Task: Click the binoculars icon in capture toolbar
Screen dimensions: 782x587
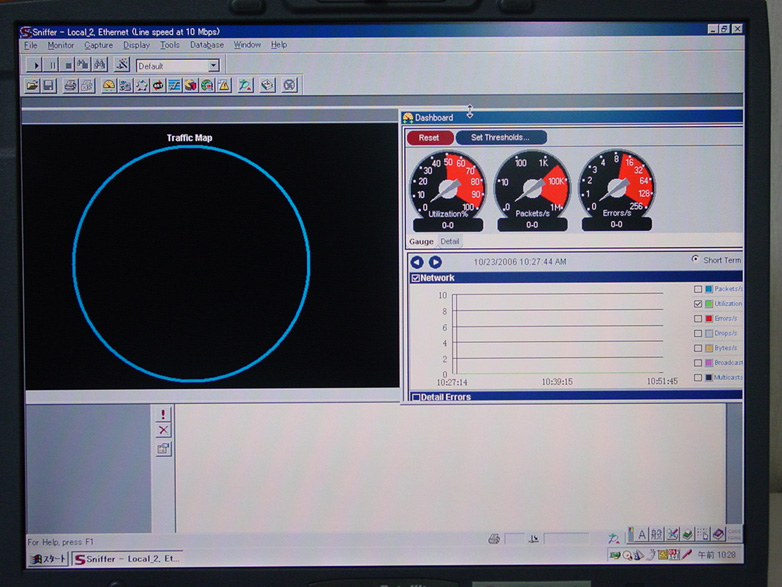Action: (100, 66)
